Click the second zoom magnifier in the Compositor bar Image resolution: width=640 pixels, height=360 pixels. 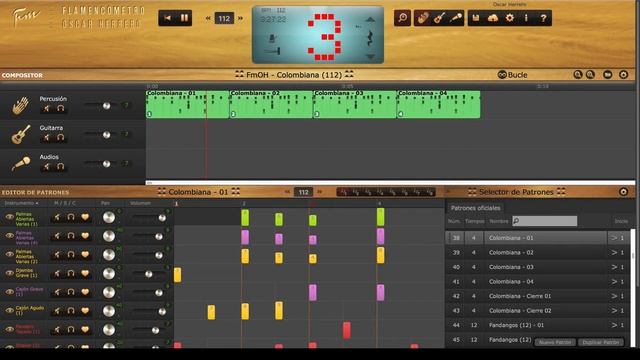click(x=590, y=75)
